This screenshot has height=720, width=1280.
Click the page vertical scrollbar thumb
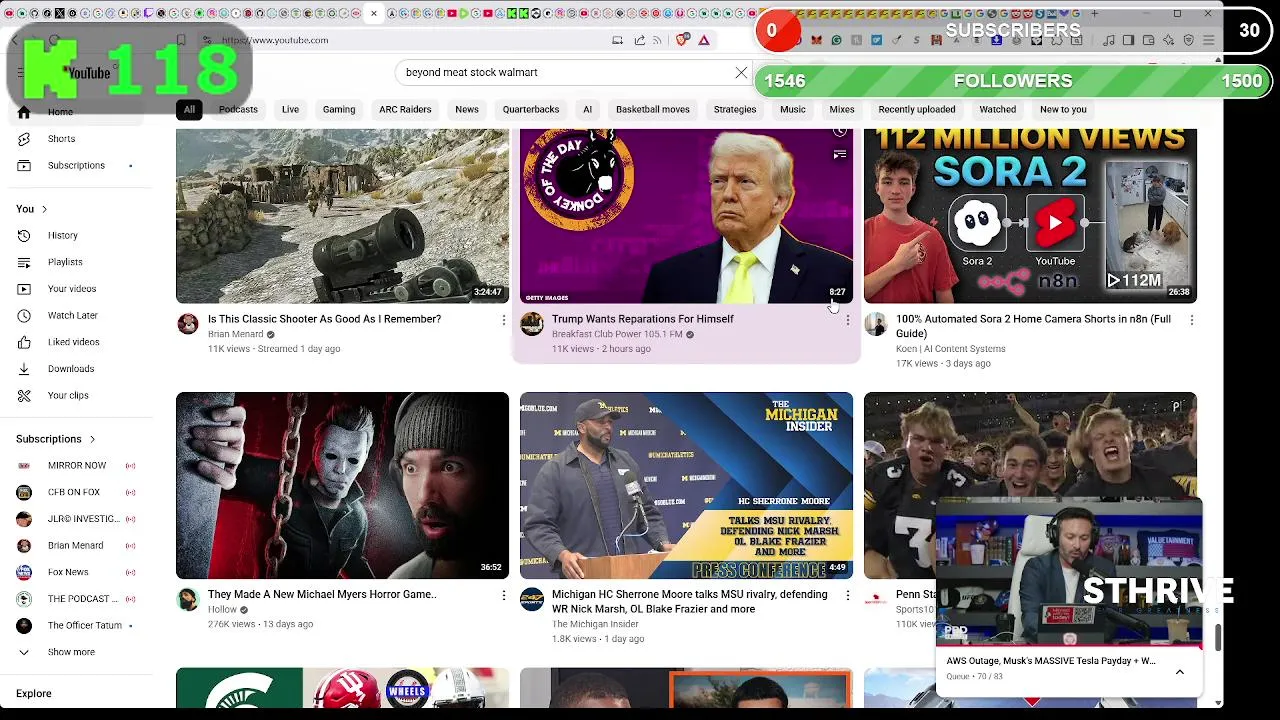(1217, 638)
